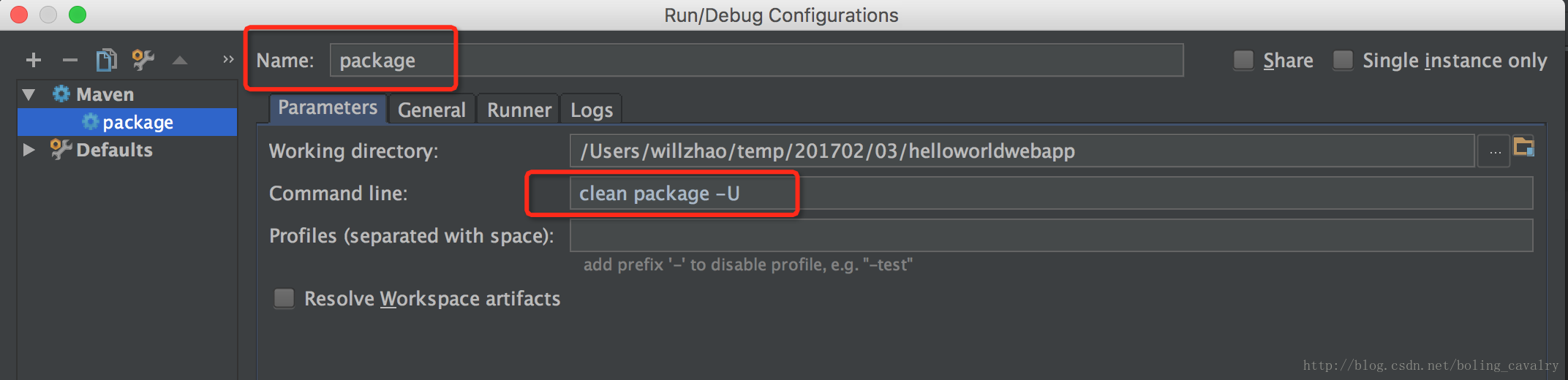
Task: Click the edit defaults wrench icon
Action: point(143,60)
